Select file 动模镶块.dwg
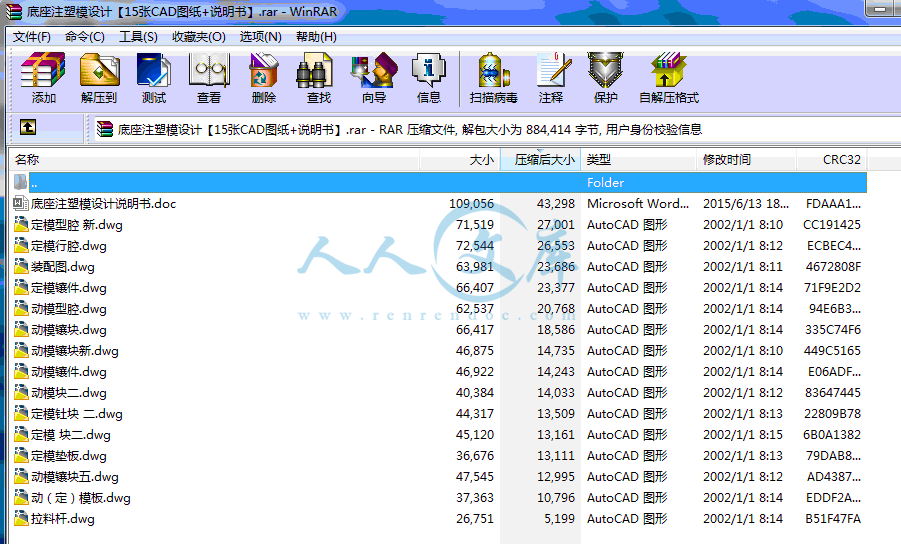Image resolution: width=901 pixels, height=544 pixels. pos(69,330)
